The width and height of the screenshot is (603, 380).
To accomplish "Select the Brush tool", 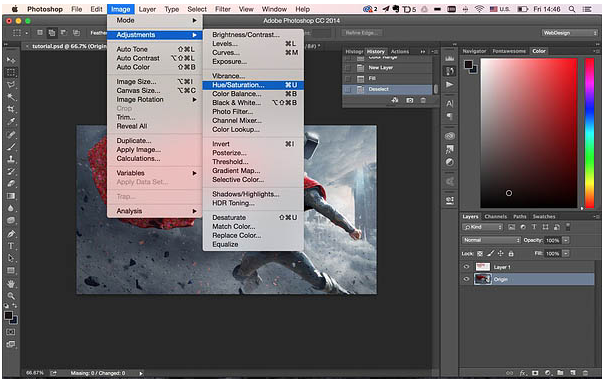I will point(11,147).
